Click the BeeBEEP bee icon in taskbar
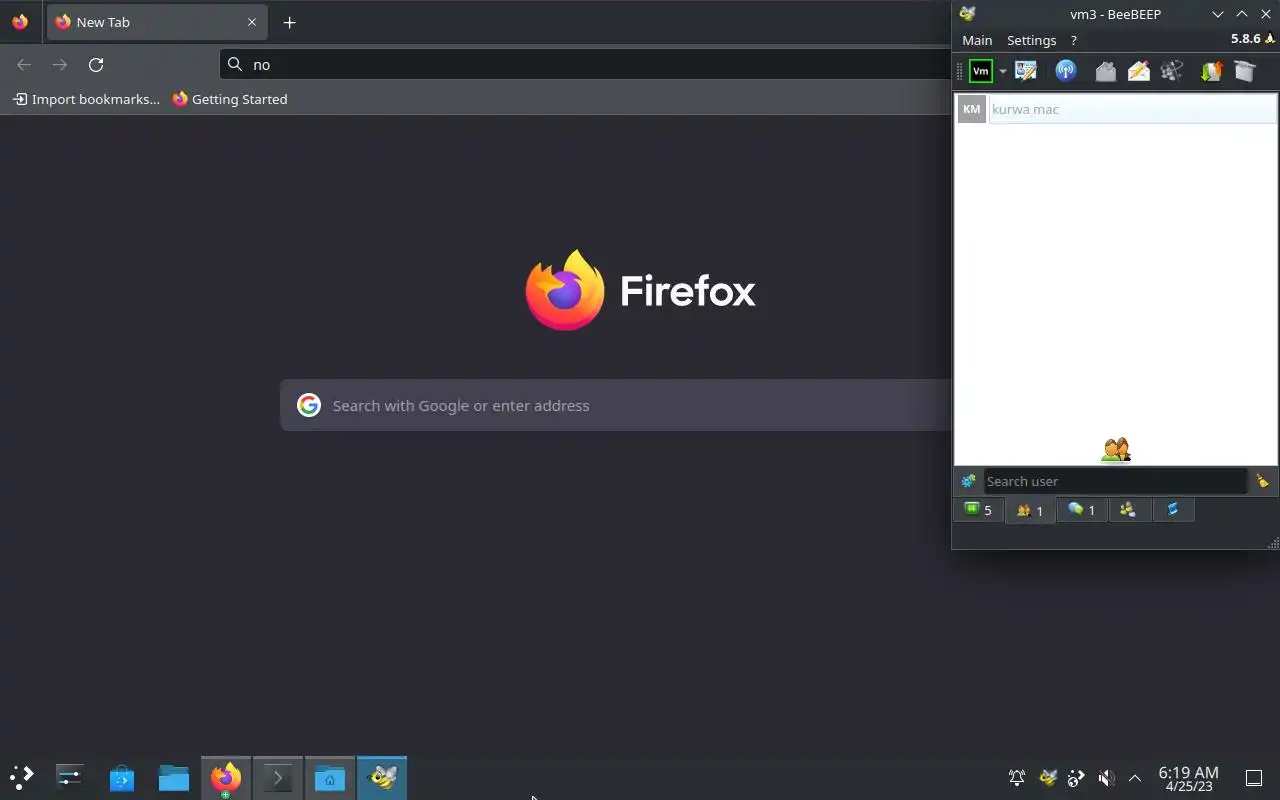 (x=382, y=777)
